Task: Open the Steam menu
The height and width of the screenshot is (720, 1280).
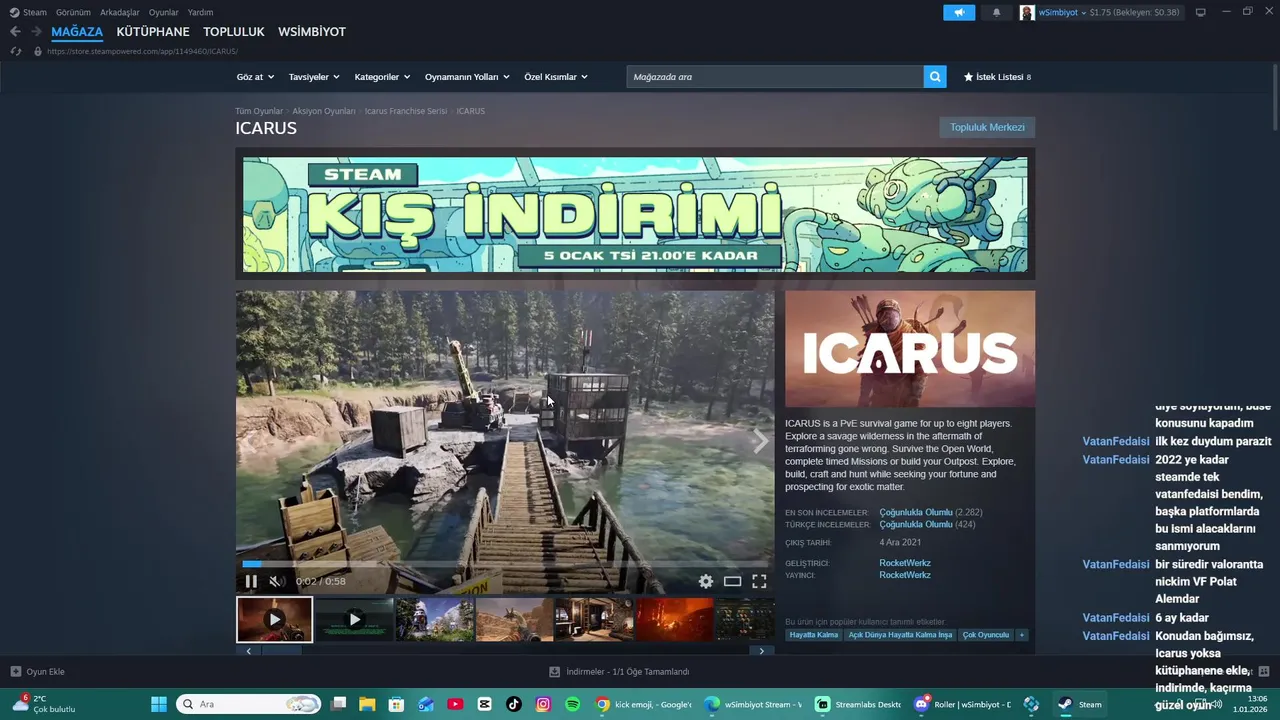Action: click(x=29, y=12)
